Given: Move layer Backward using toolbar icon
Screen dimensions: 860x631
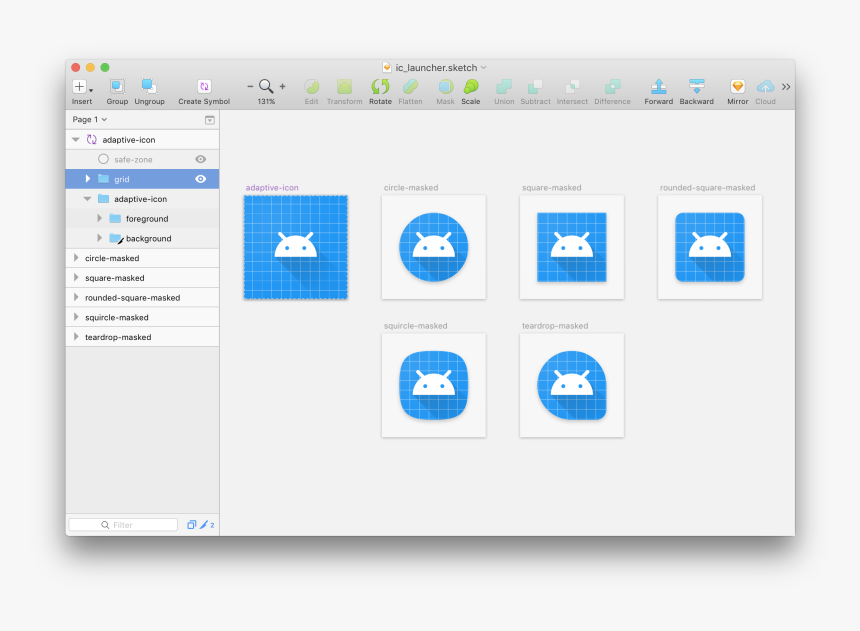Looking at the screenshot, I should tap(697, 87).
